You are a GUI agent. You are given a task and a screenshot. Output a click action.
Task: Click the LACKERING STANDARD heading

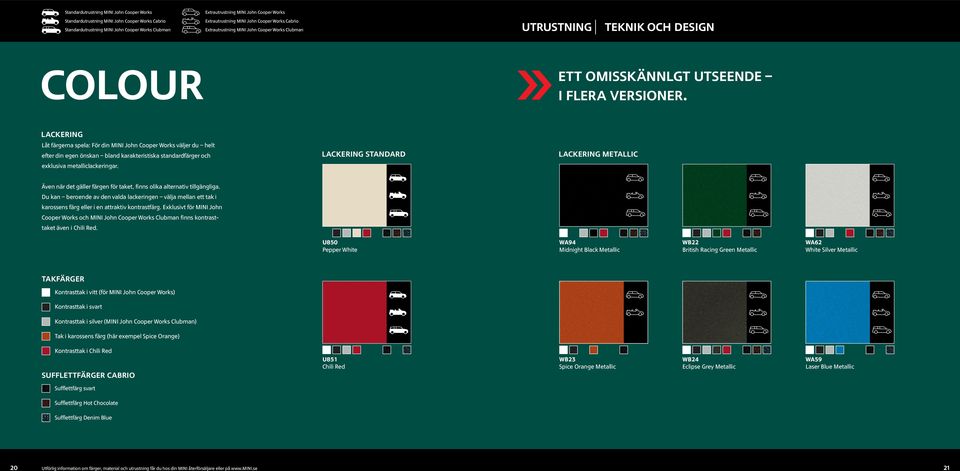click(x=364, y=154)
